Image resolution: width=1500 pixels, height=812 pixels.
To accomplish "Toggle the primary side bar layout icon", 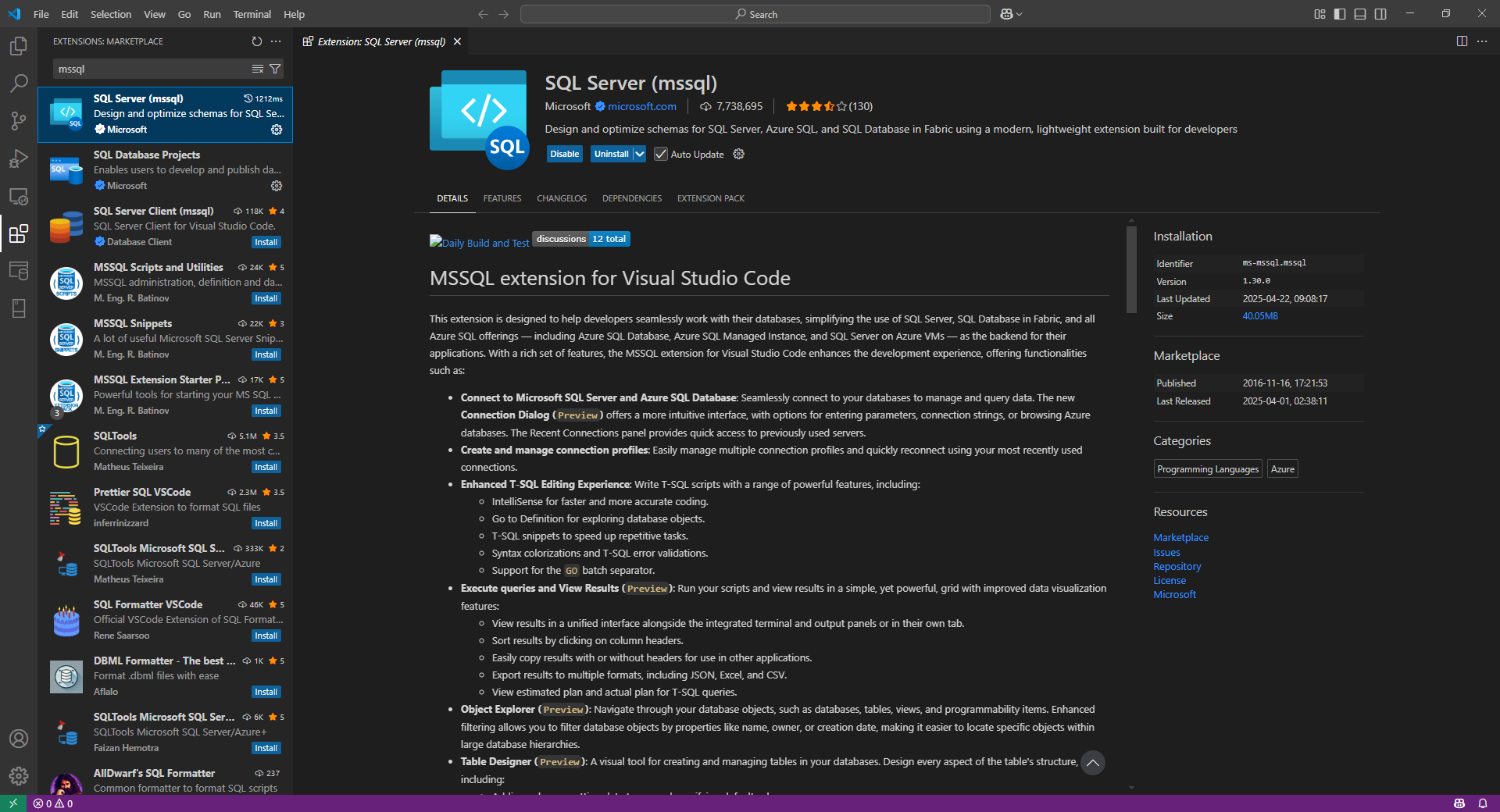I will pyautogui.click(x=1340, y=14).
